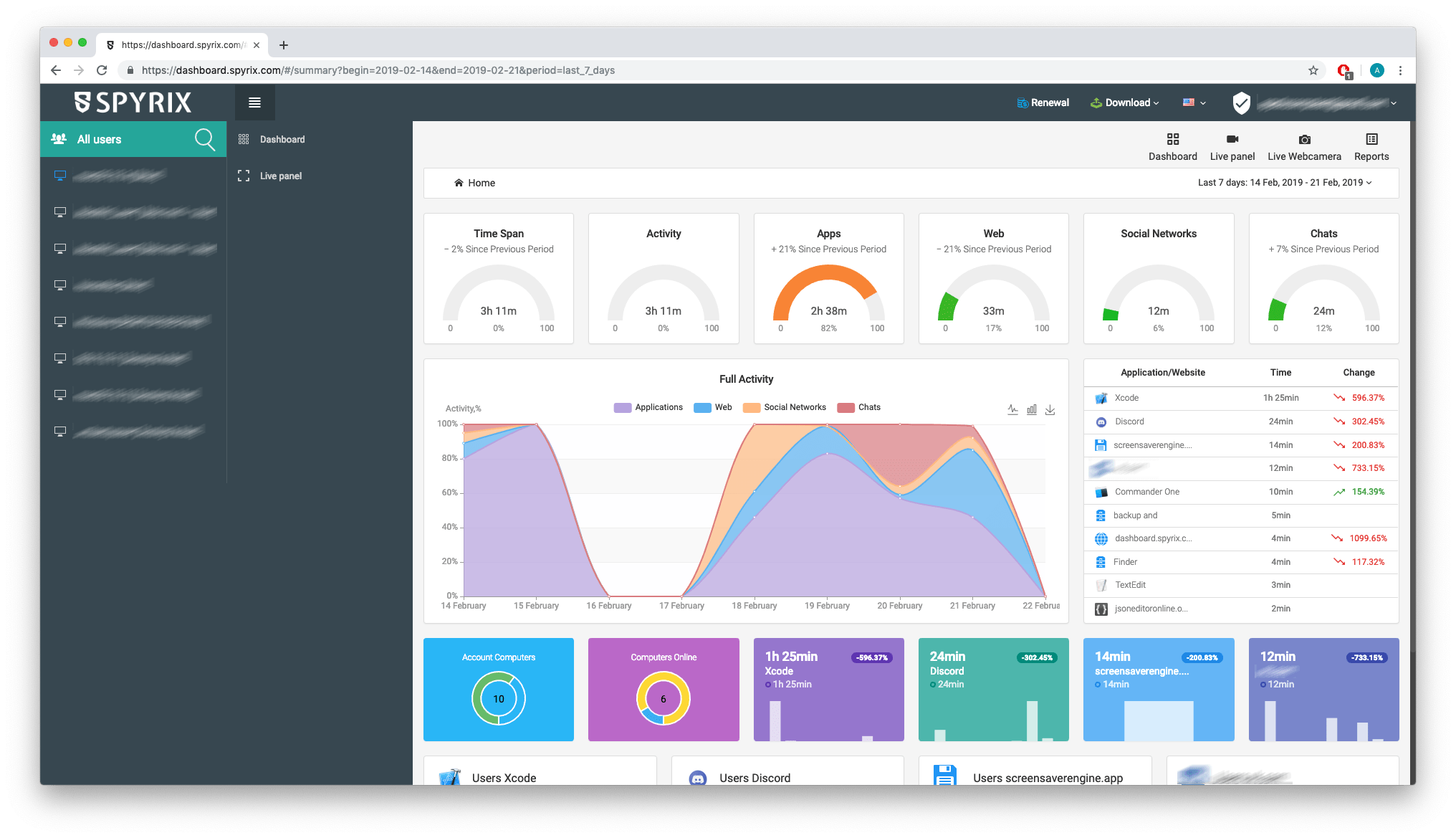Click the Web gauge showing 33m
Image resolution: width=1456 pixels, height=838 pixels.
[994, 294]
